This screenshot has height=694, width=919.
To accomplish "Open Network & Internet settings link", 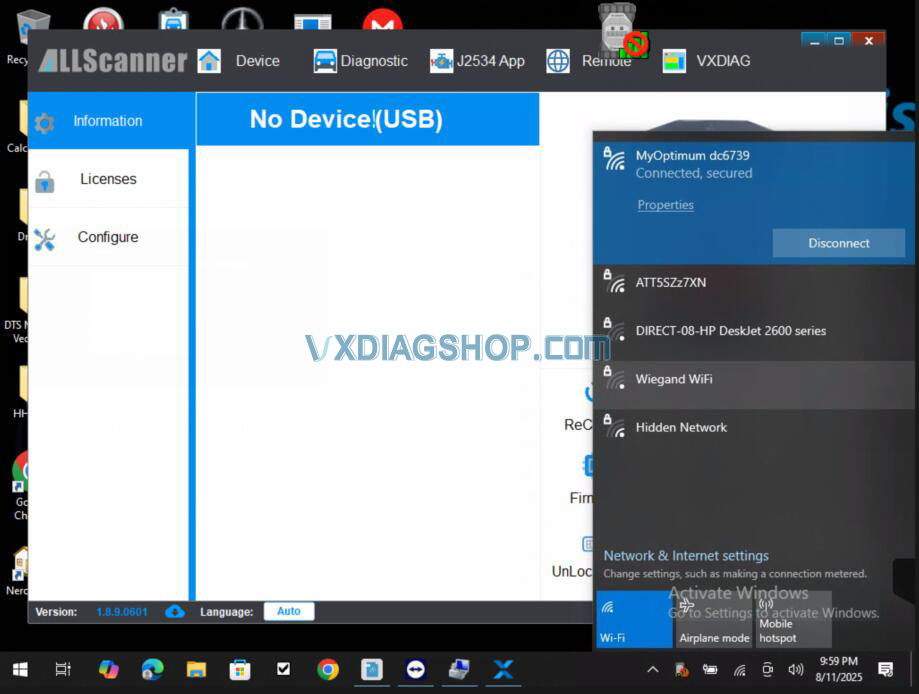I will (686, 555).
